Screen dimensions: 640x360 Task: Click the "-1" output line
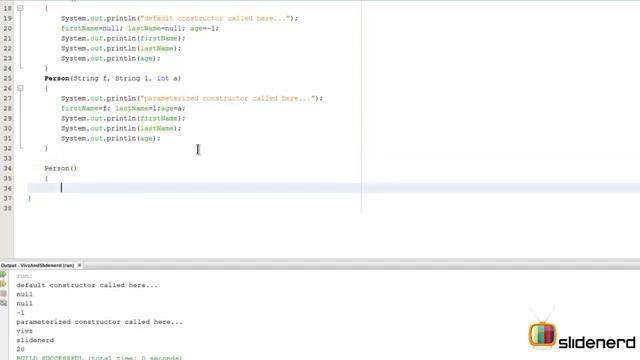[20, 313]
